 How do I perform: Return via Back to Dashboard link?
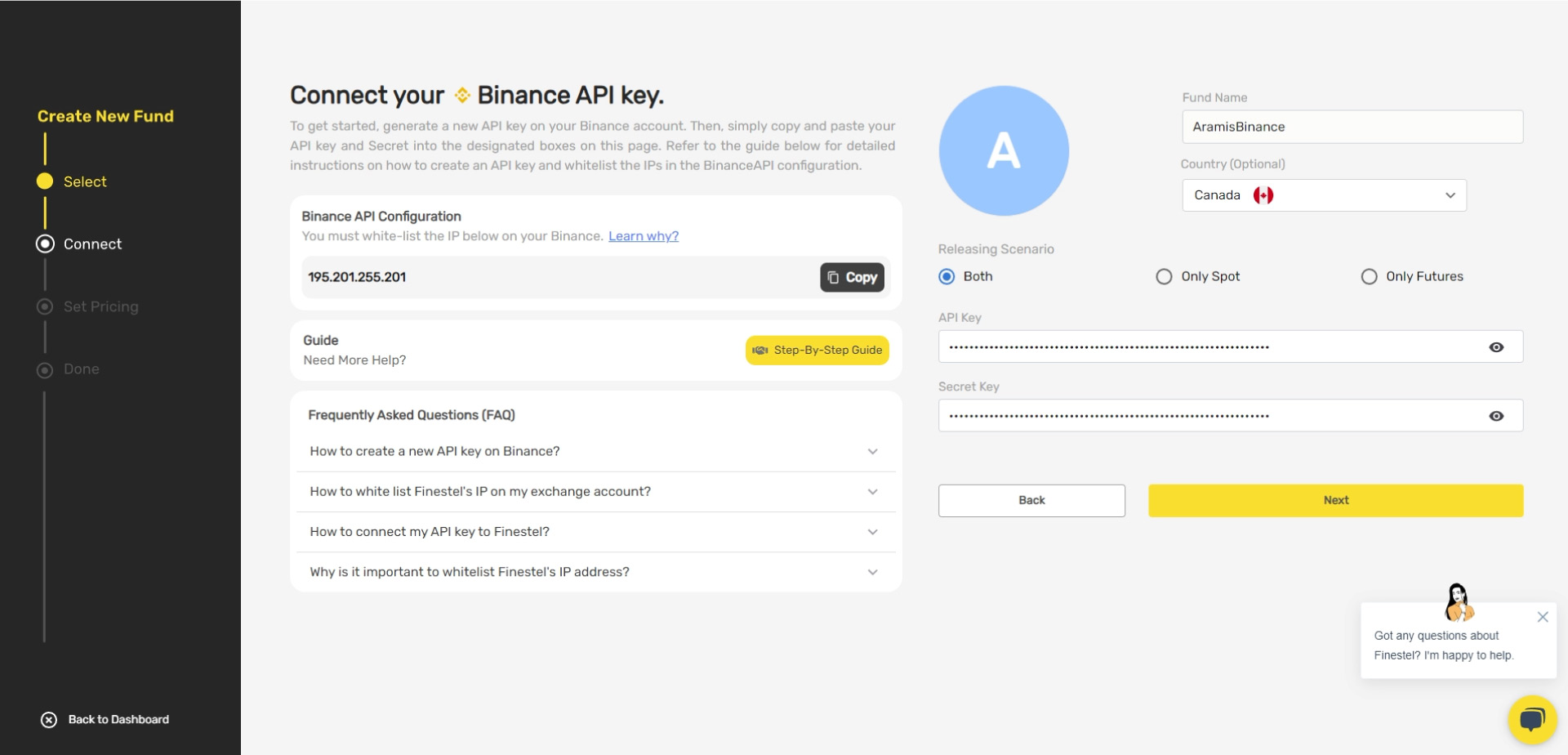(118, 720)
